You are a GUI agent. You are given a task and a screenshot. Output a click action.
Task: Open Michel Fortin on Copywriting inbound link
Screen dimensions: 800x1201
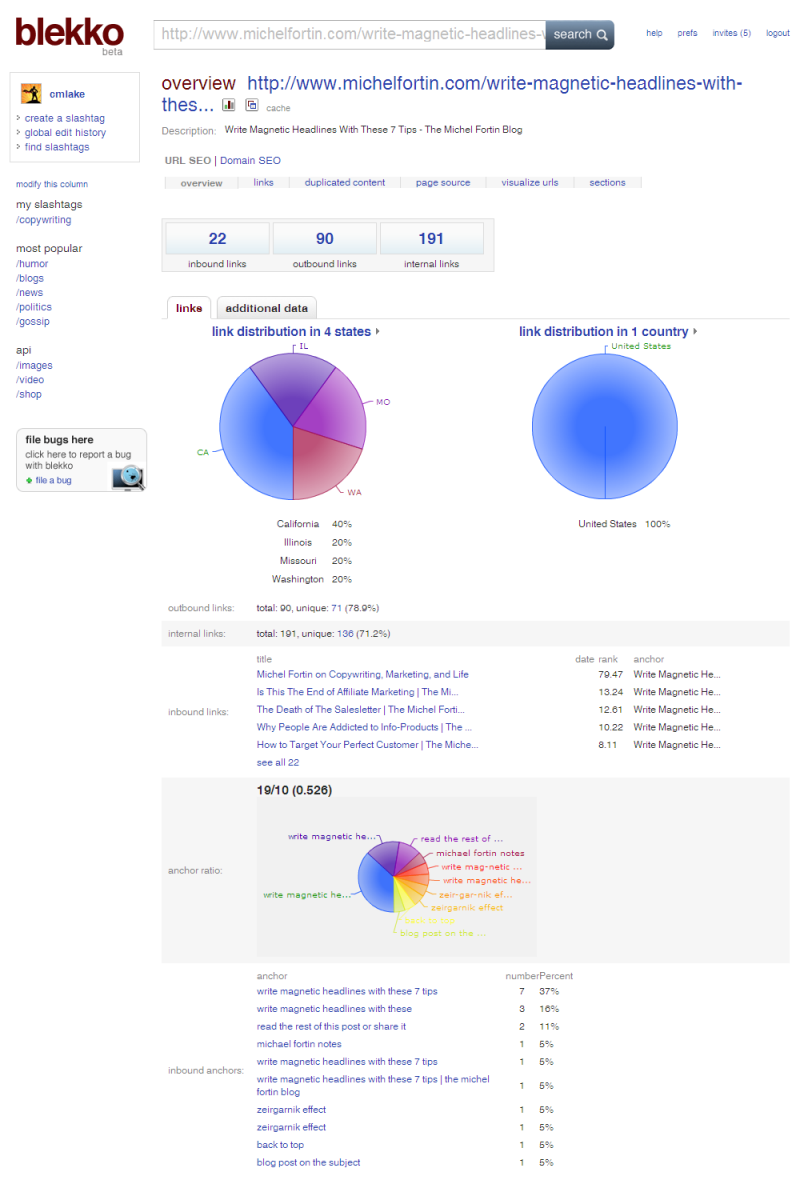(362, 674)
